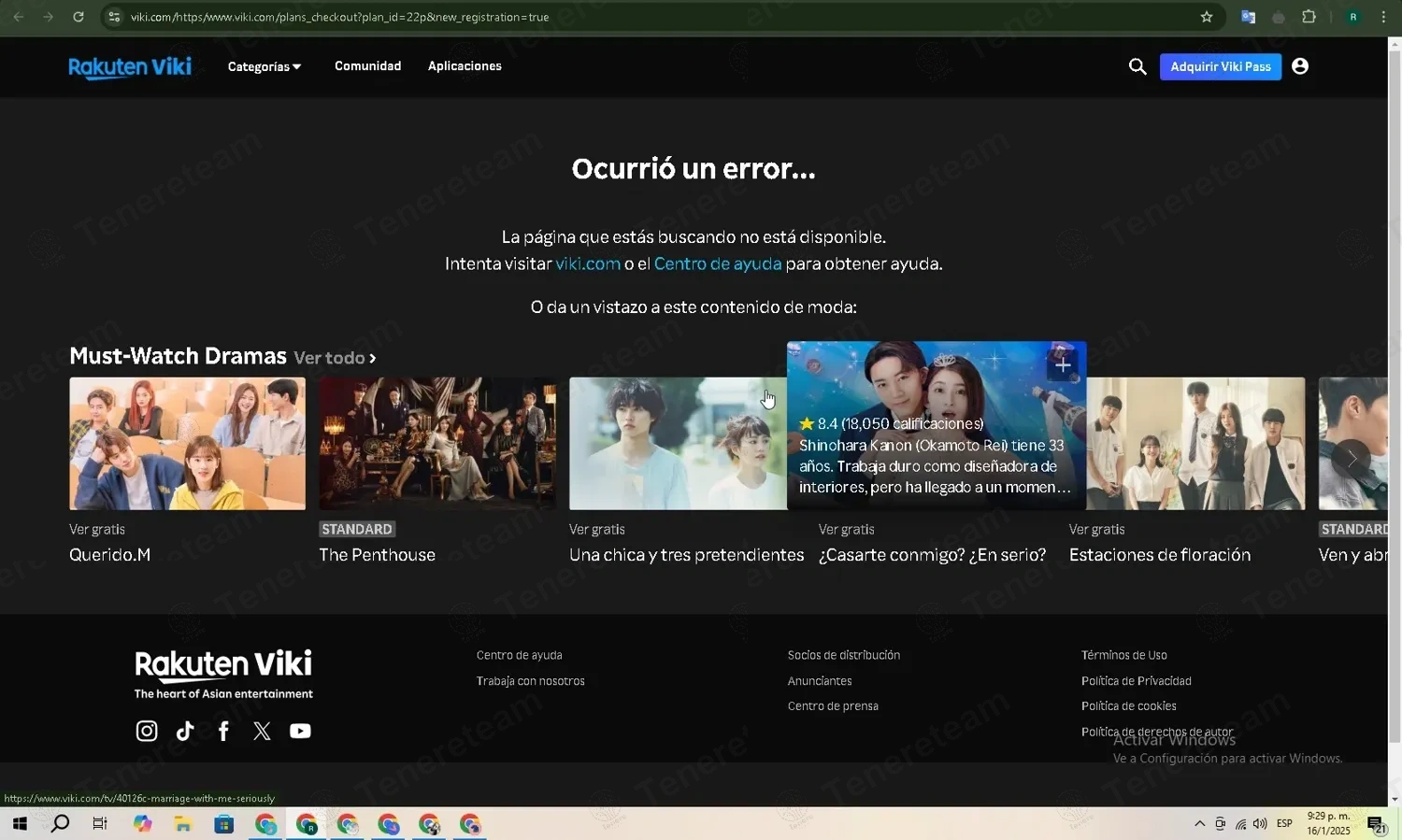
Task: Open the Comunidad menu item
Action: tap(367, 66)
